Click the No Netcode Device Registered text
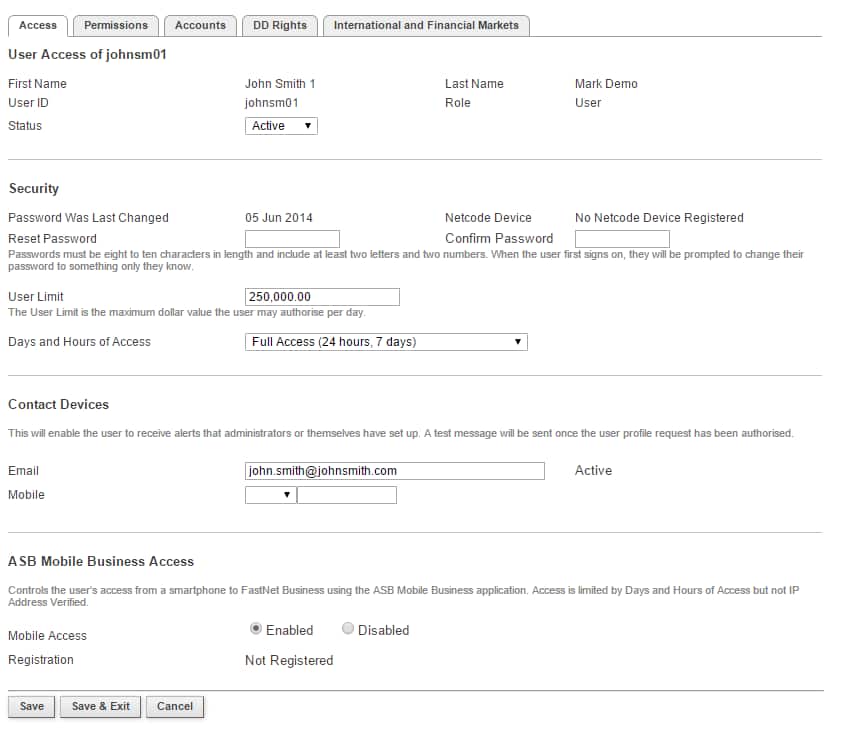The image size is (849, 731). point(659,218)
